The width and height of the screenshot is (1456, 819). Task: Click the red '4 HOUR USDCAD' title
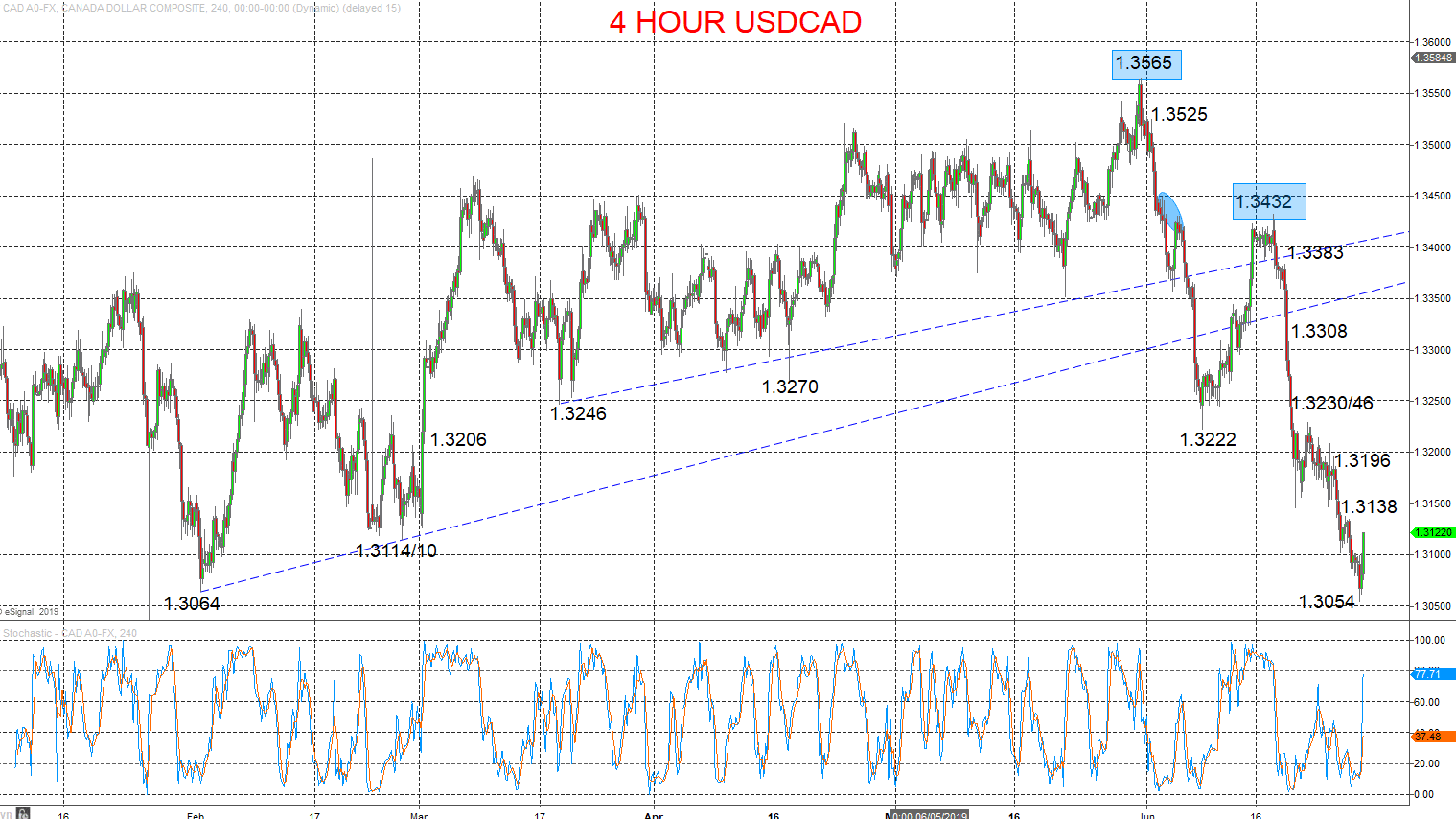point(735,22)
